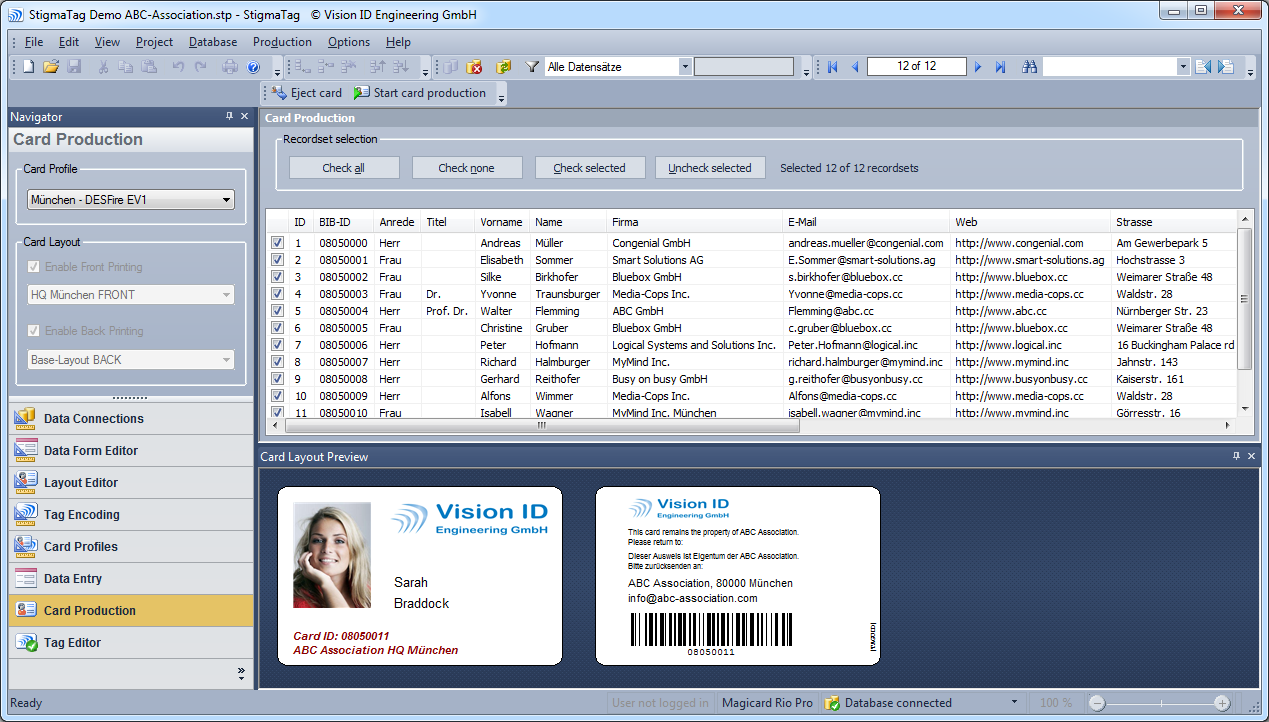Click the binoculars search icon
Screen dimensions: 1269x722
pos(1029,67)
